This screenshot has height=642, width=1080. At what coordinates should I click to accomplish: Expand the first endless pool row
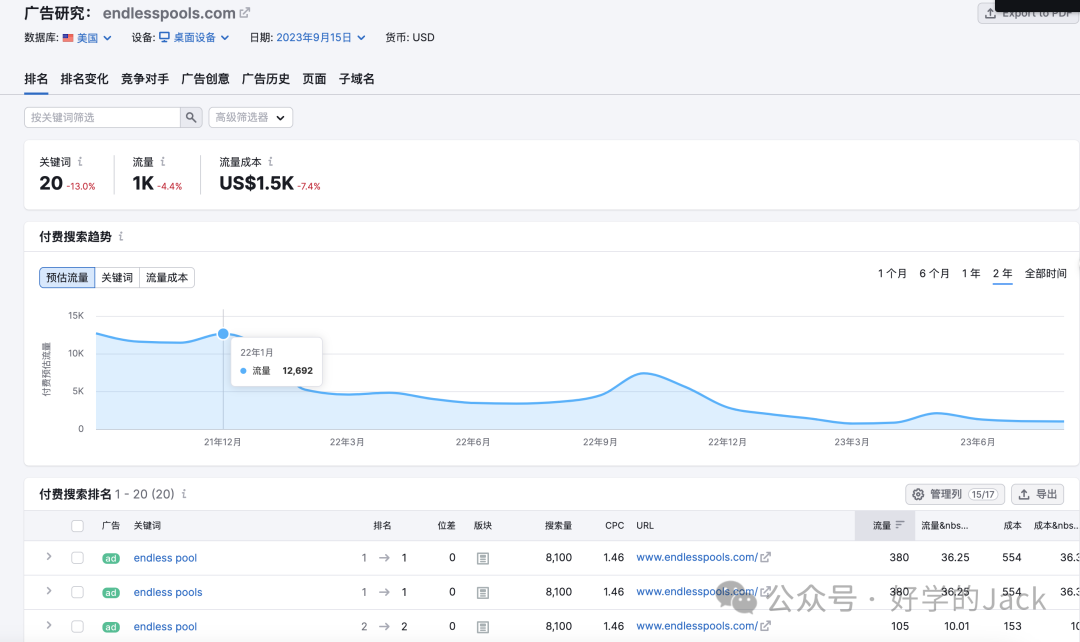[x=49, y=557]
